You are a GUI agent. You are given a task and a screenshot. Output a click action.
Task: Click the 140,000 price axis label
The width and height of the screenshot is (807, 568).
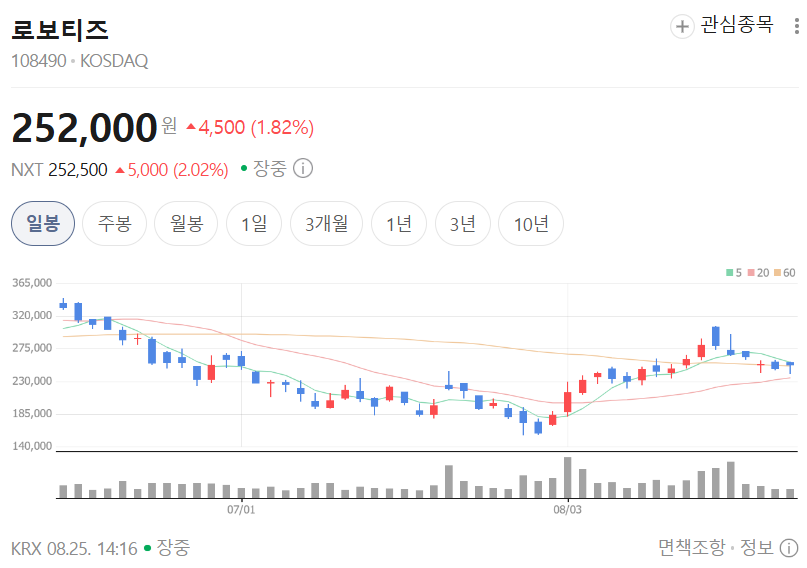(32, 446)
